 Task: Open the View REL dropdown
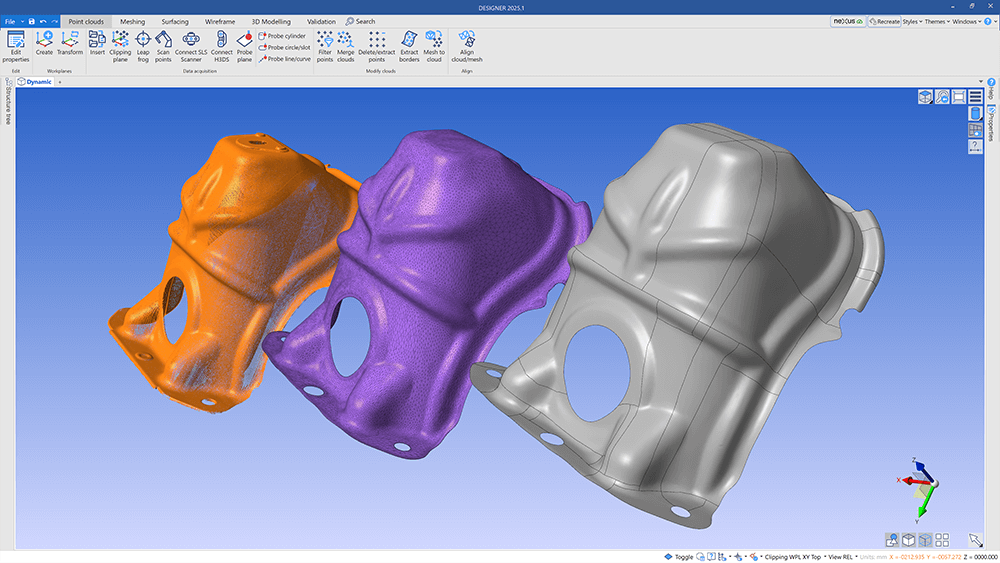842,557
